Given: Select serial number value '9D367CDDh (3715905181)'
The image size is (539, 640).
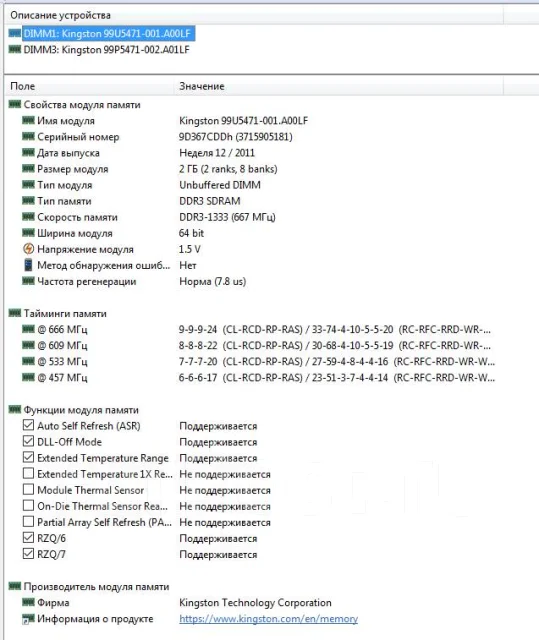Looking at the screenshot, I should pos(235,137).
